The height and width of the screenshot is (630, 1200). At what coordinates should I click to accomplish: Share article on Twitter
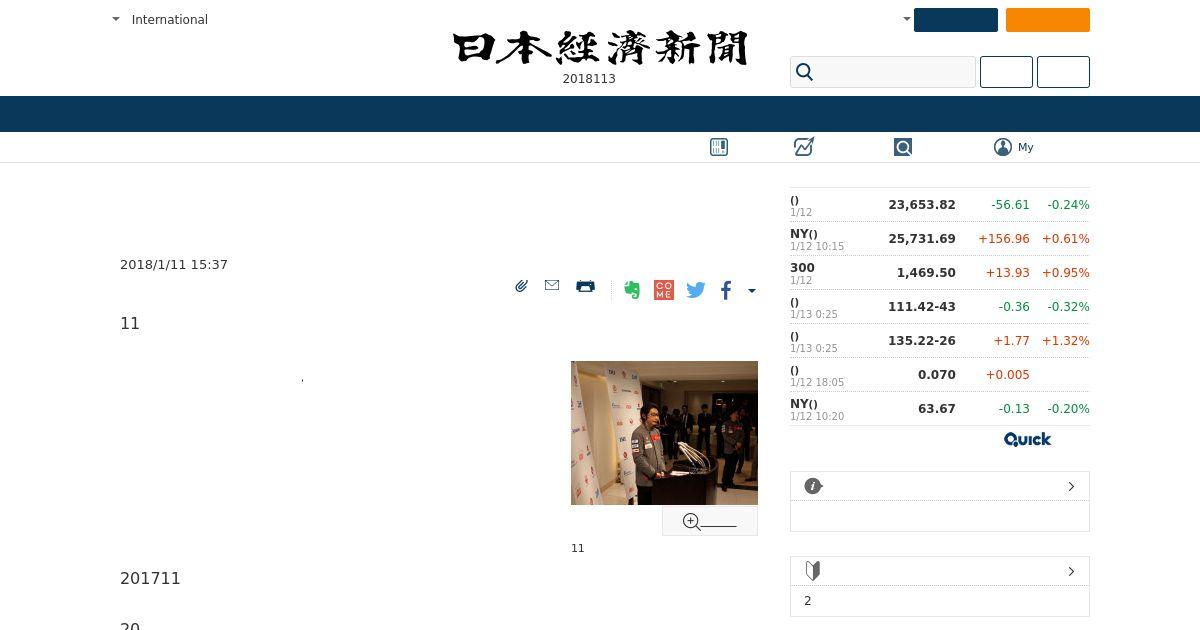click(696, 290)
